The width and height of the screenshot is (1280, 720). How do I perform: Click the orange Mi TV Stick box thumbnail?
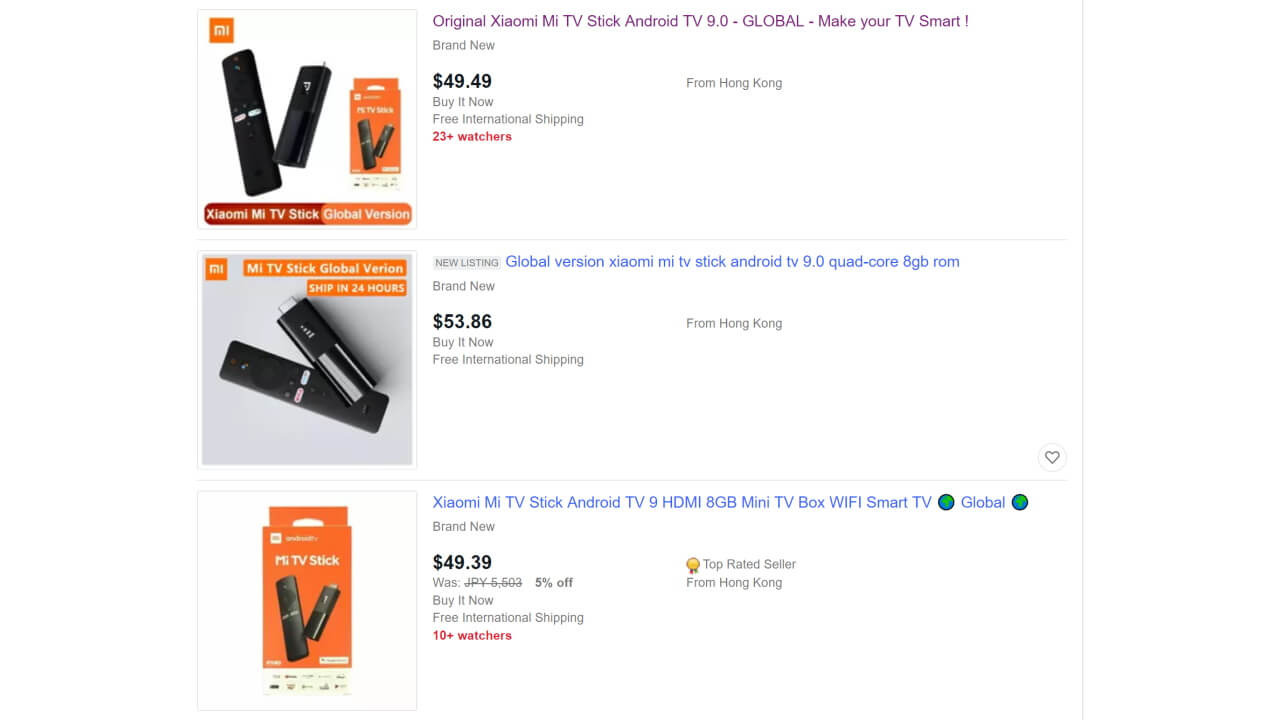click(307, 600)
